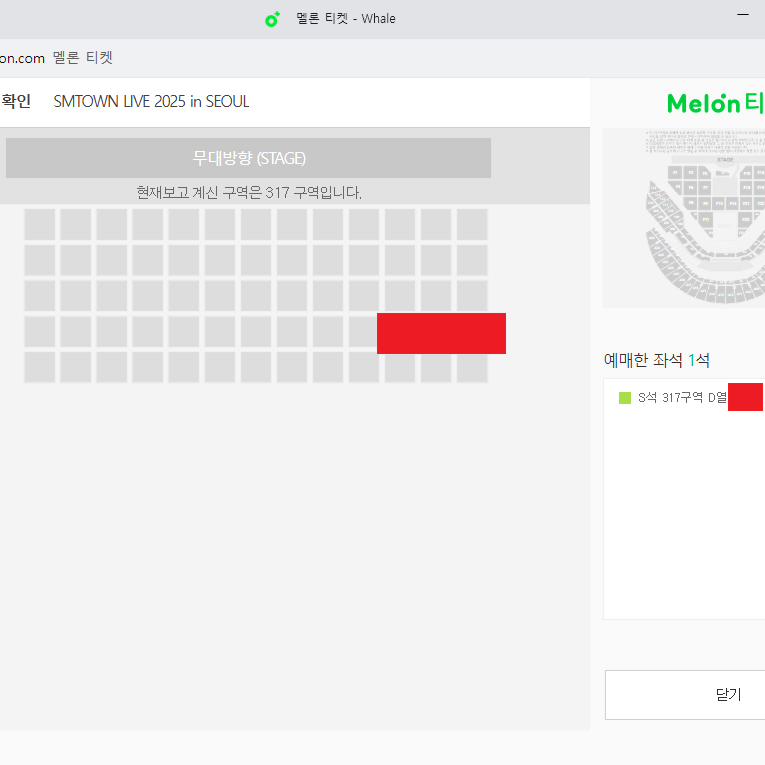This screenshot has width=765, height=765.
Task: Select the last seat in the top row
Action: coord(472,224)
